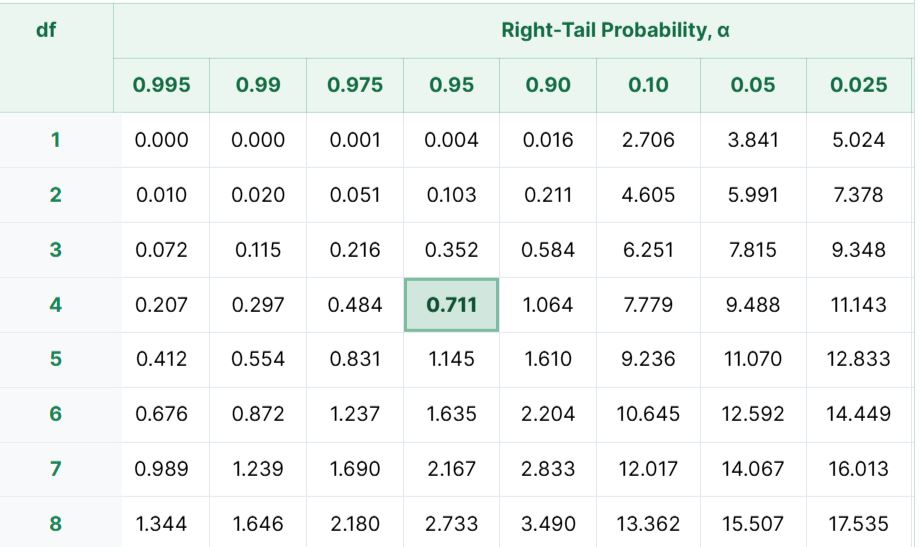Click the 0.99 column header
922x547 pixels.
[x=258, y=85]
